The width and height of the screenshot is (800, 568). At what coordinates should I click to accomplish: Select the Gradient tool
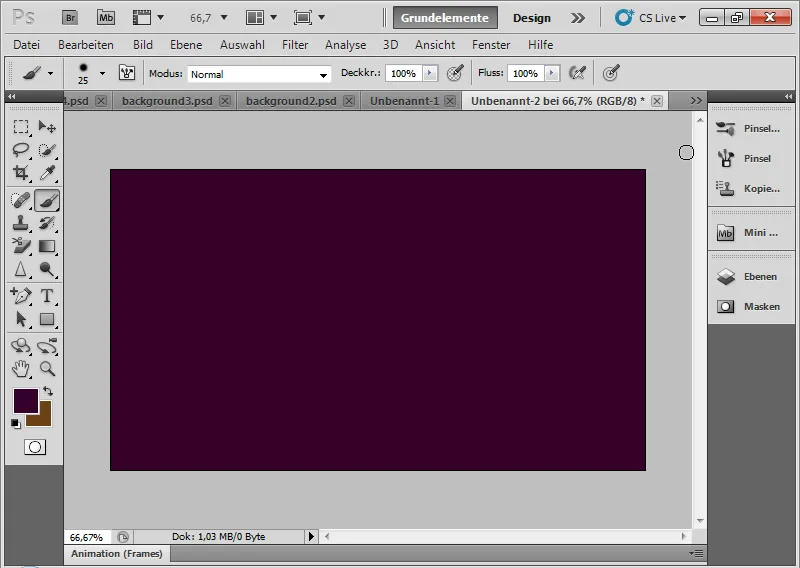point(47,246)
